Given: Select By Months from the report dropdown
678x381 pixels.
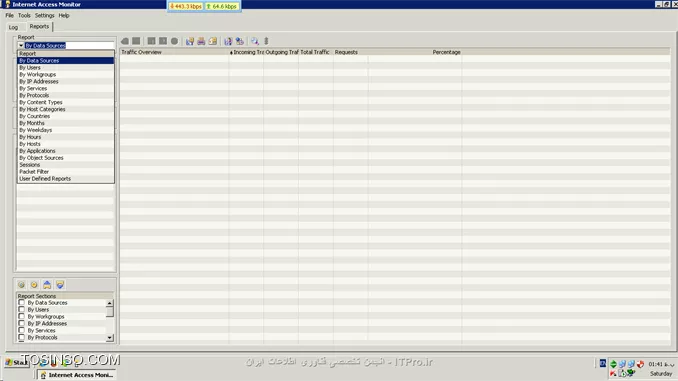Looking at the screenshot, I should point(66,123).
